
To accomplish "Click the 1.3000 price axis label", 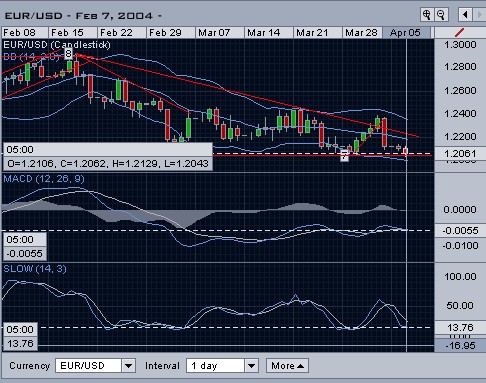I will pos(460,45).
